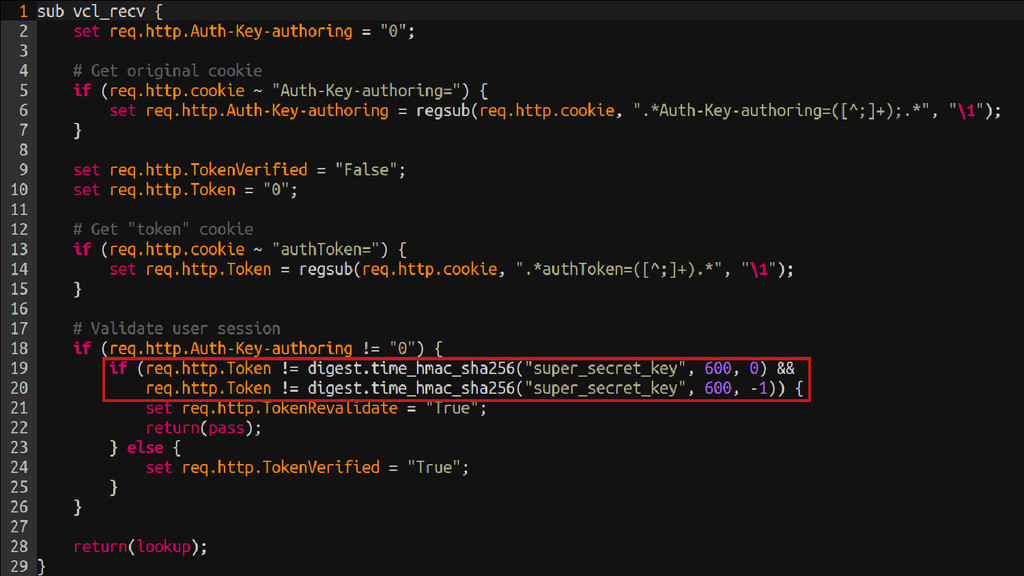Click the "\1" backreference on line 6

click(x=967, y=111)
